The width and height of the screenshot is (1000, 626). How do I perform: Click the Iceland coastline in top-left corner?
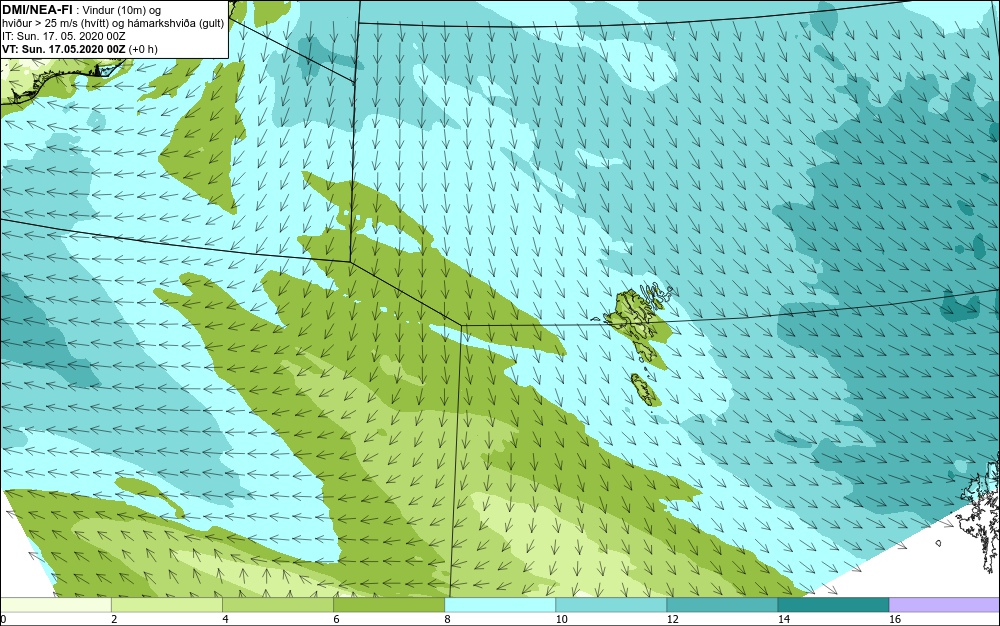pyautogui.click(x=61, y=80)
